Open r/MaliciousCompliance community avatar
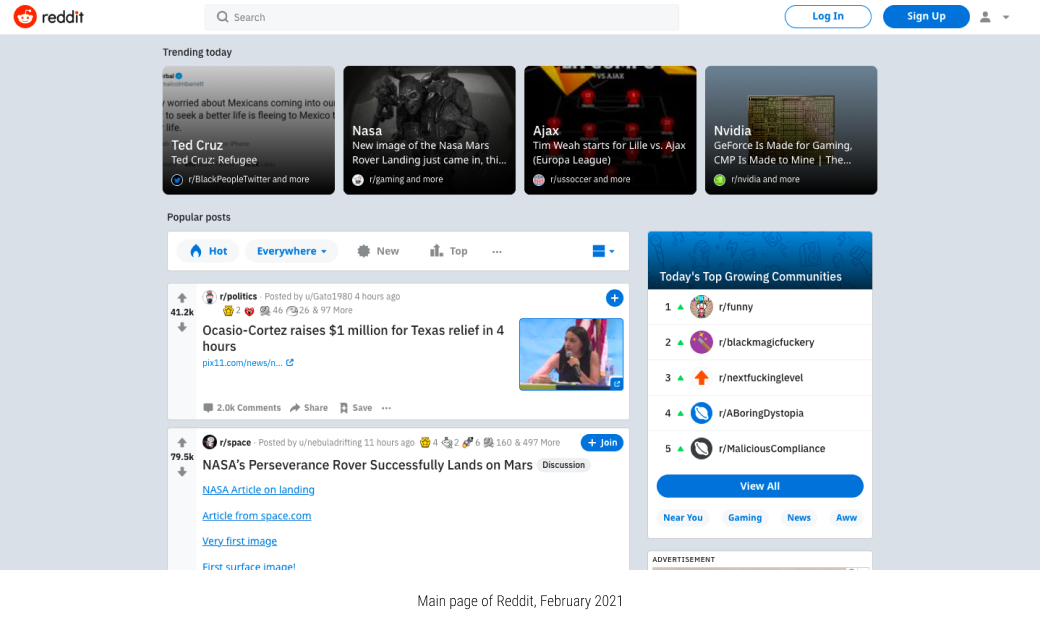 (x=701, y=449)
